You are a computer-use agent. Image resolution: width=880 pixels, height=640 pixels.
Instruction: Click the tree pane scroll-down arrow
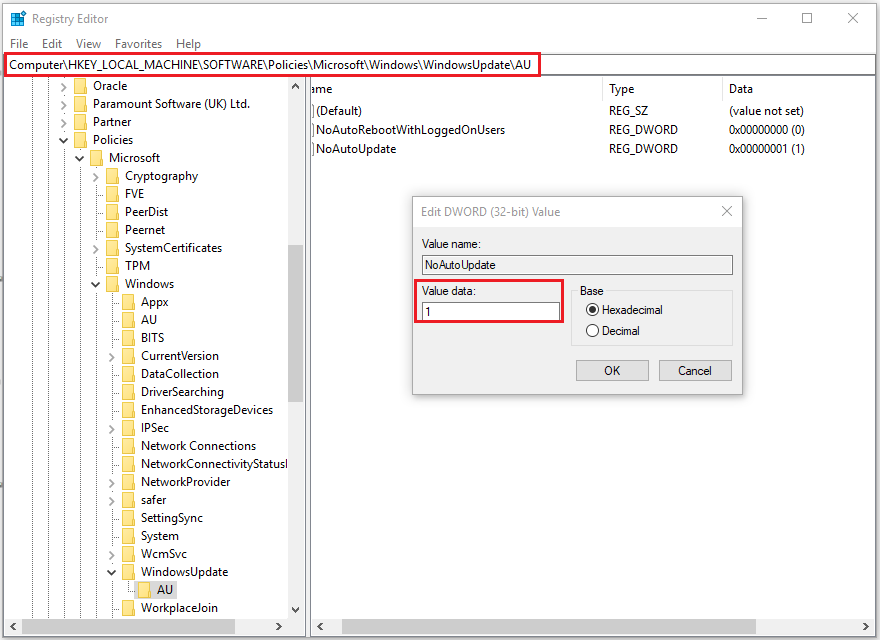(295, 609)
